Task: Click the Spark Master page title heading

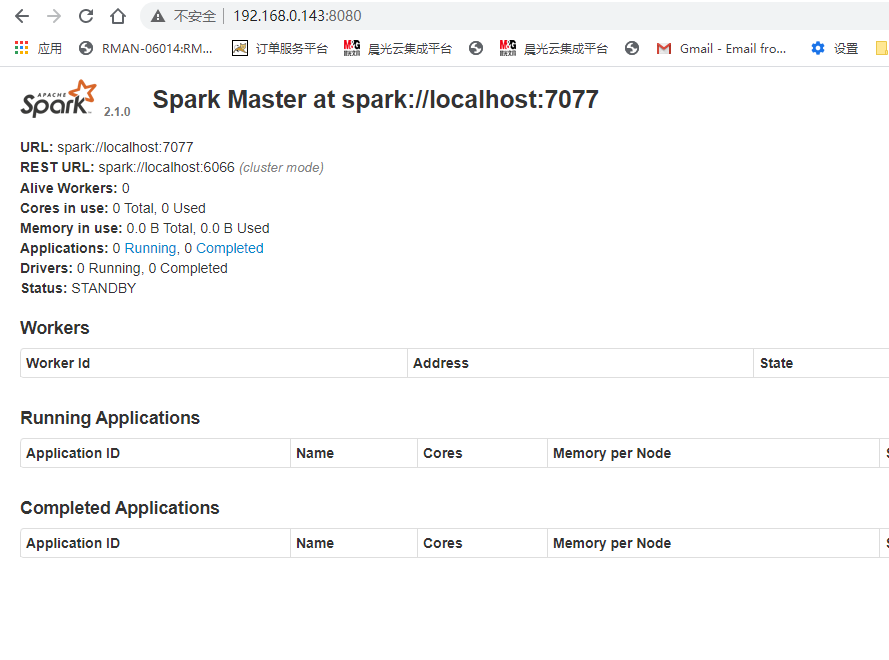Action: [375, 100]
